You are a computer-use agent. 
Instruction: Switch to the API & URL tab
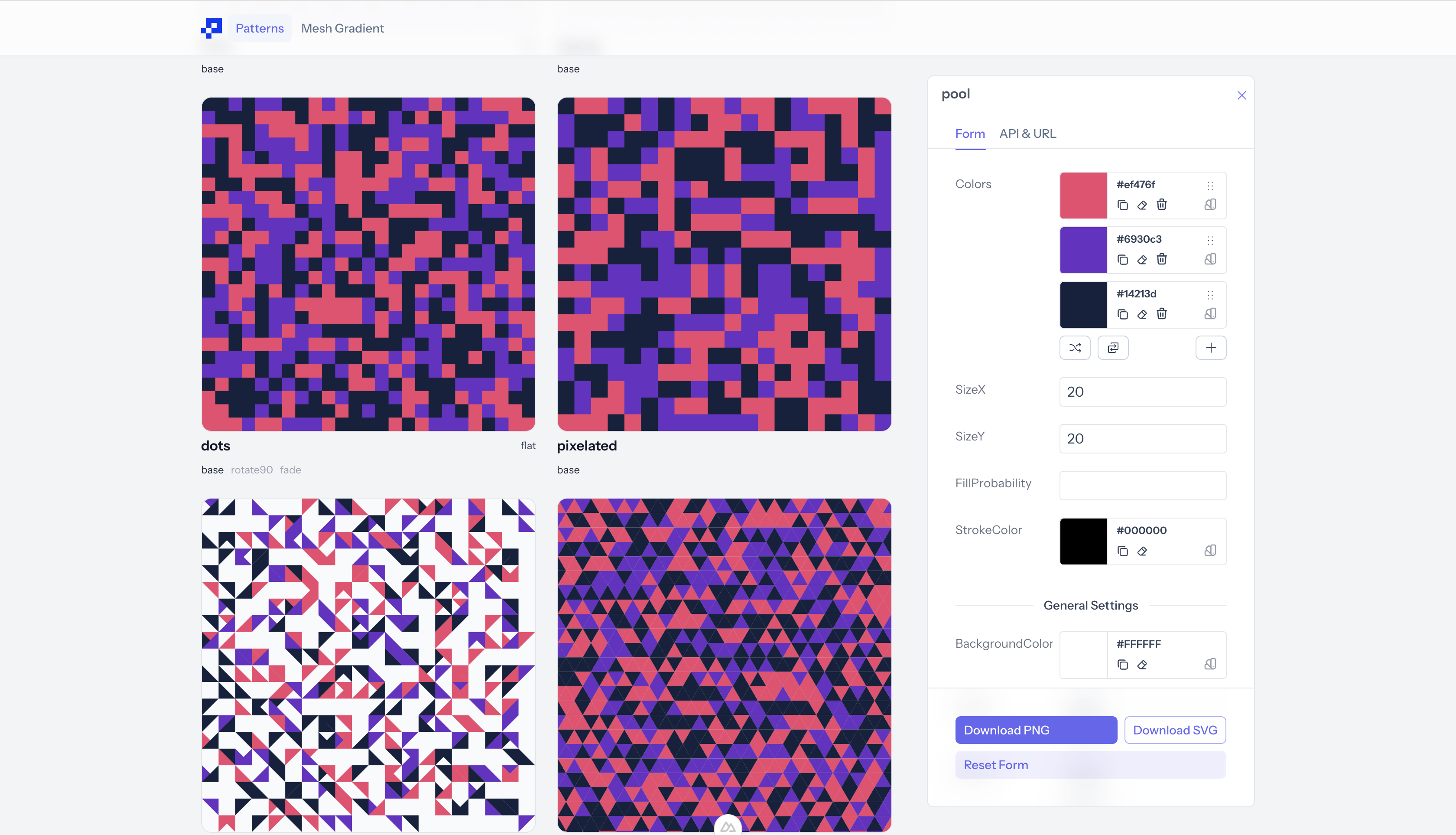point(1027,134)
